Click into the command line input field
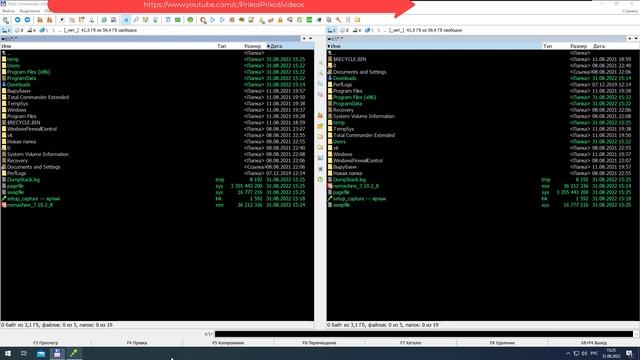This screenshot has width=640, height=360. click(x=424, y=334)
